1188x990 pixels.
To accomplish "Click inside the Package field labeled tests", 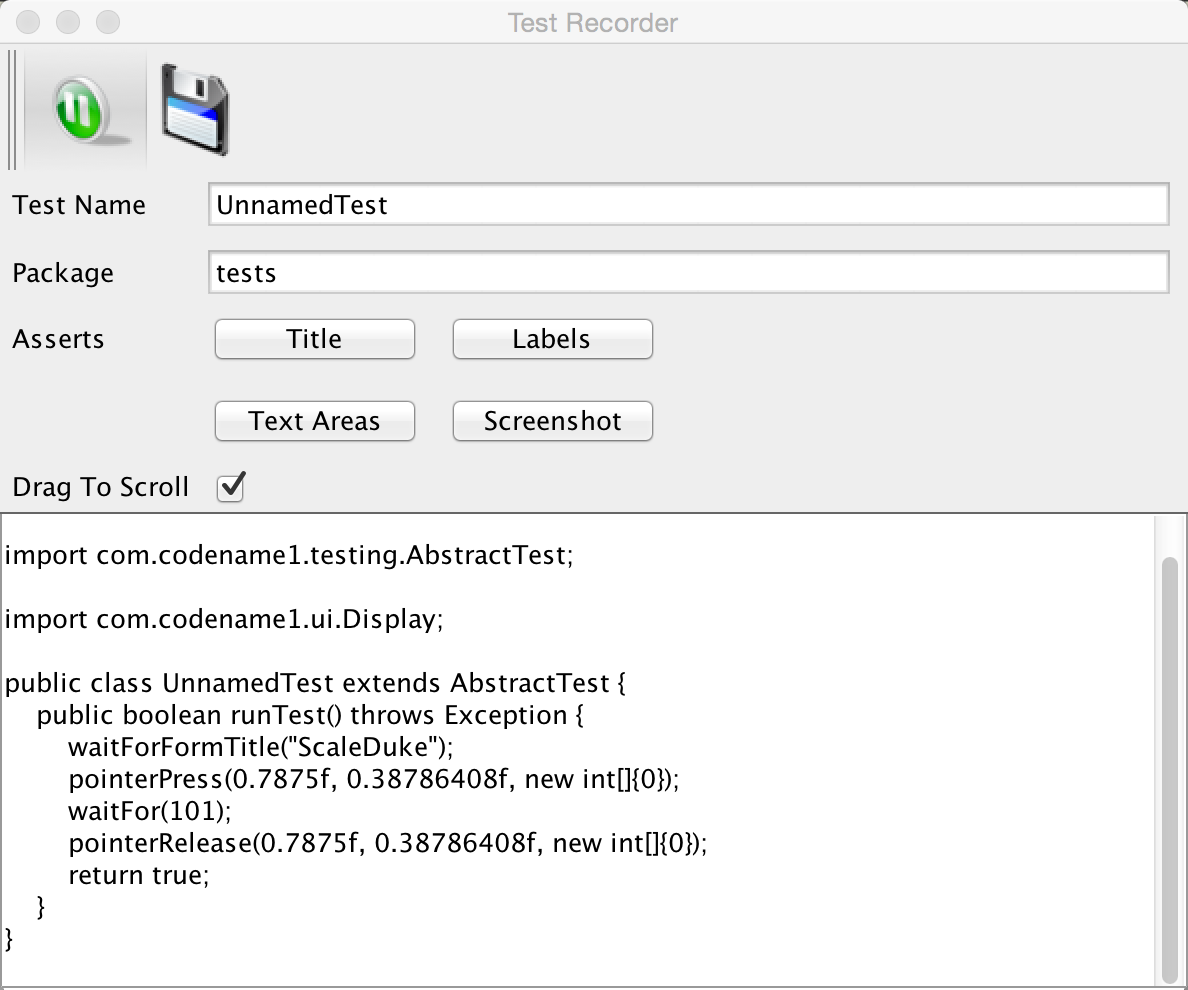I will pyautogui.click(x=688, y=272).
